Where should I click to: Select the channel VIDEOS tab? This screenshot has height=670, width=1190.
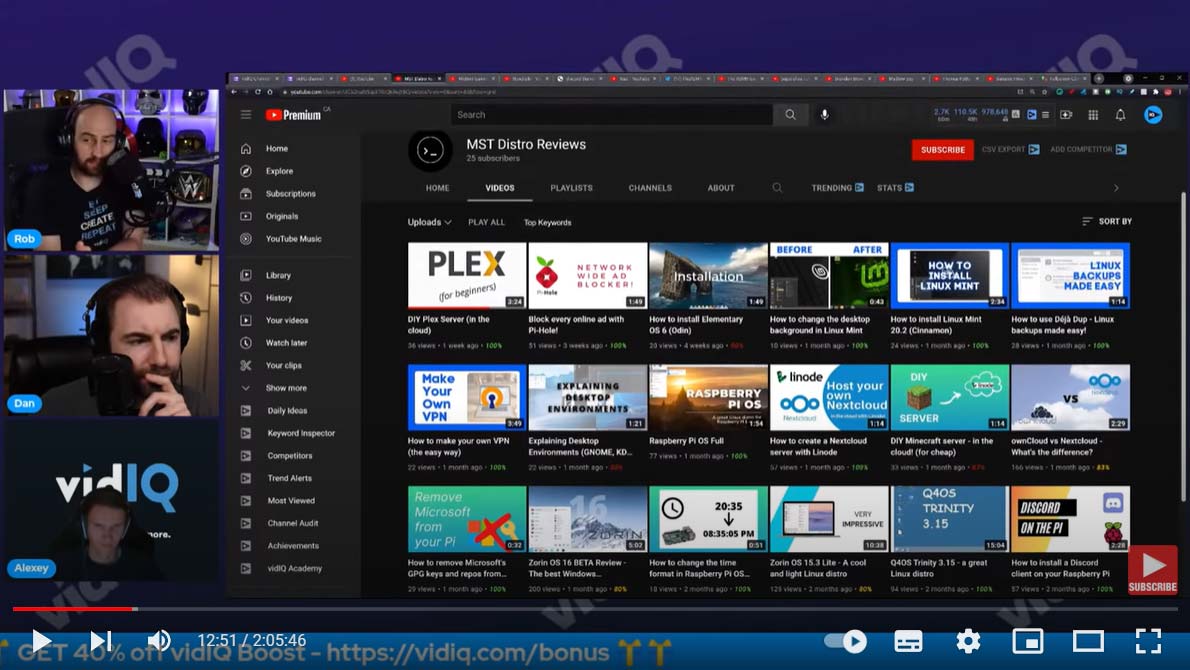[x=499, y=188]
